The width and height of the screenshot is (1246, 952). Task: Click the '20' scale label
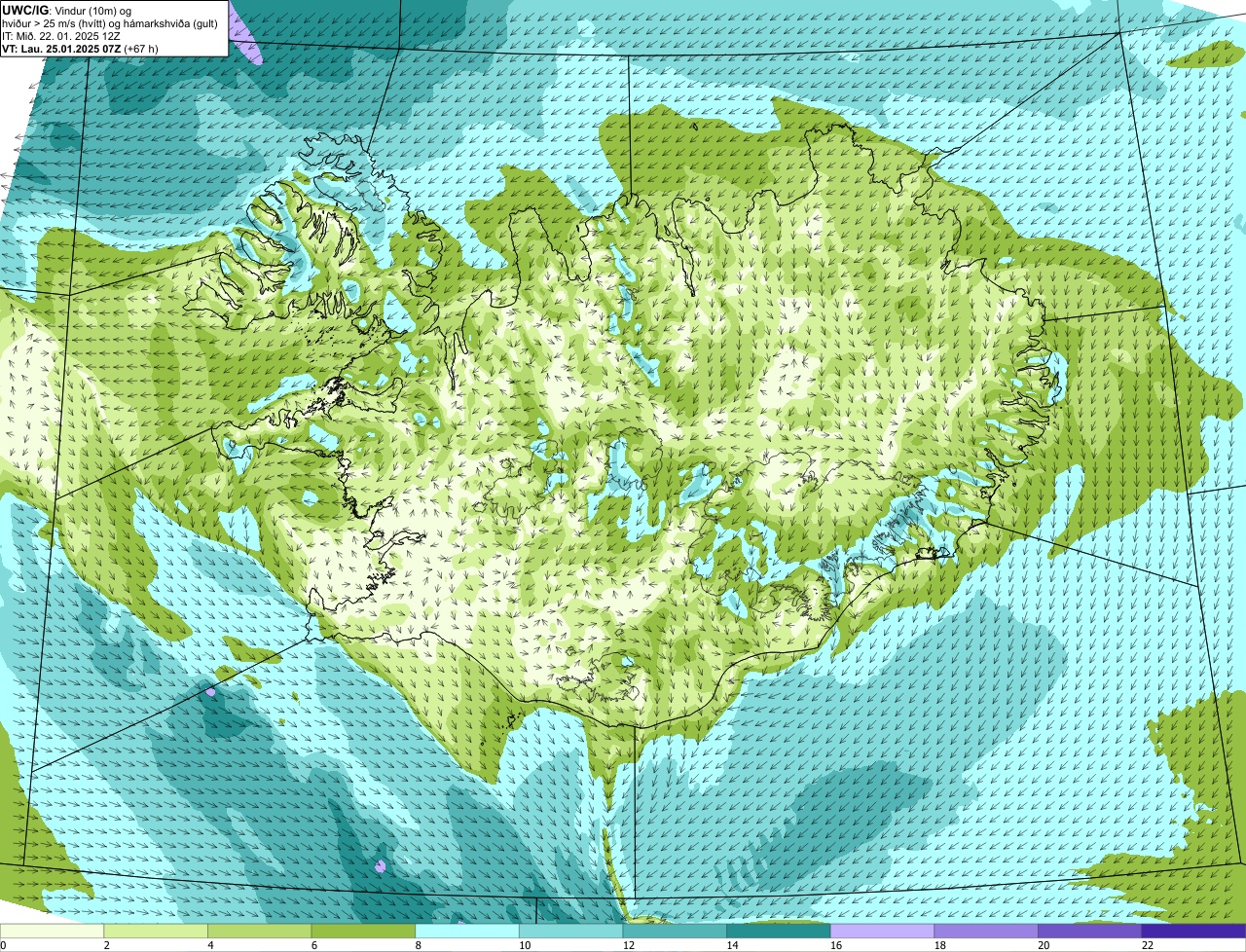click(x=1044, y=945)
